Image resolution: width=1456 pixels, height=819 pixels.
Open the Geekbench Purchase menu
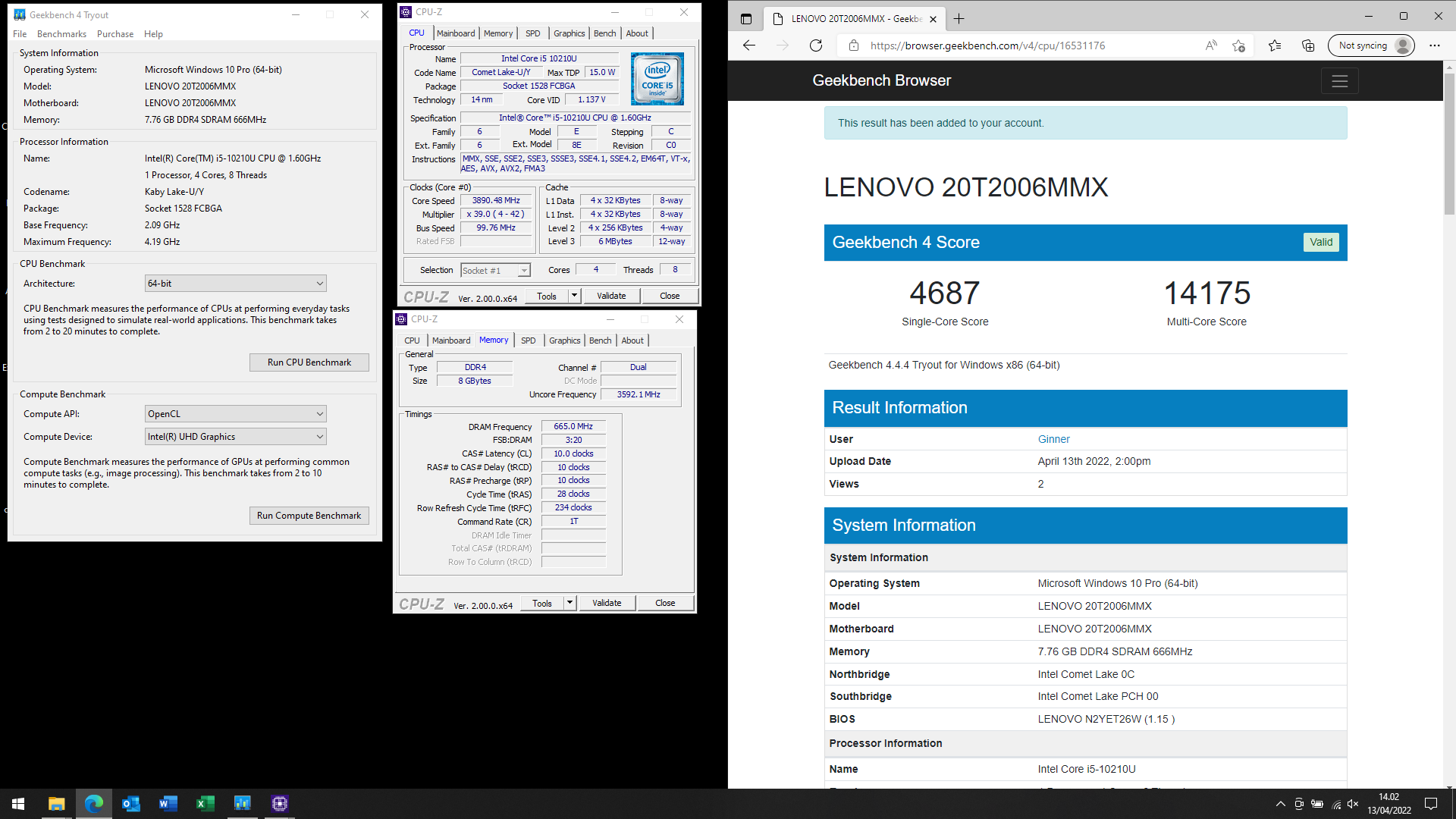115,34
